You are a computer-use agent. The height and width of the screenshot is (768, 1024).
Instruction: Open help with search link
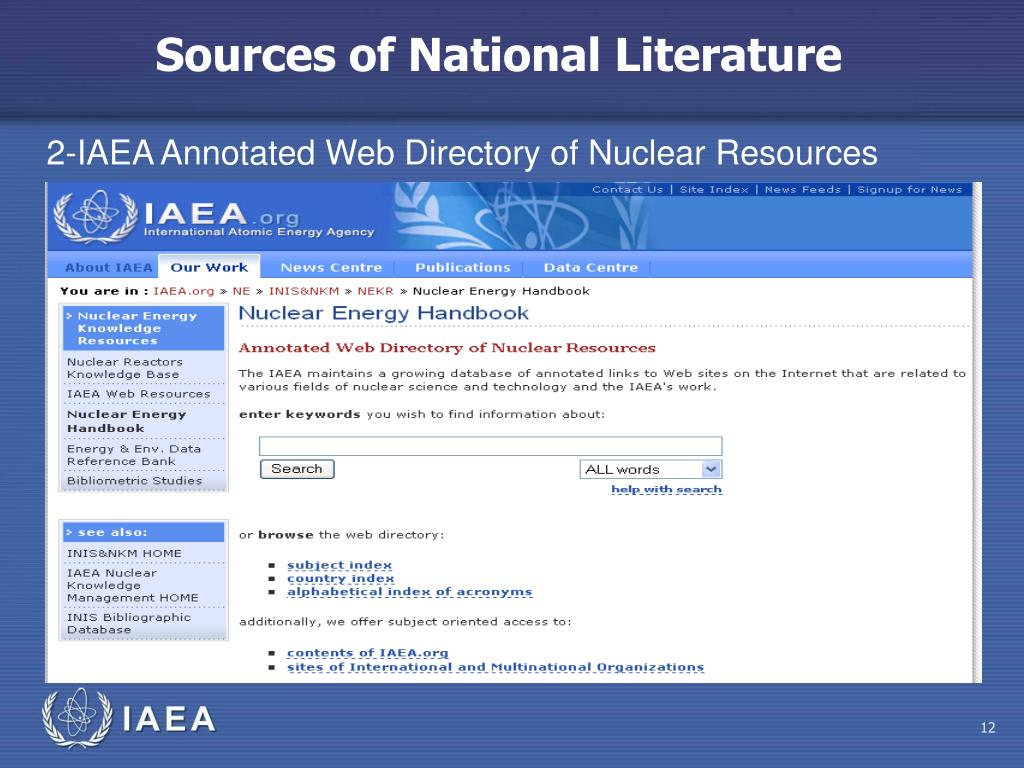click(x=666, y=489)
